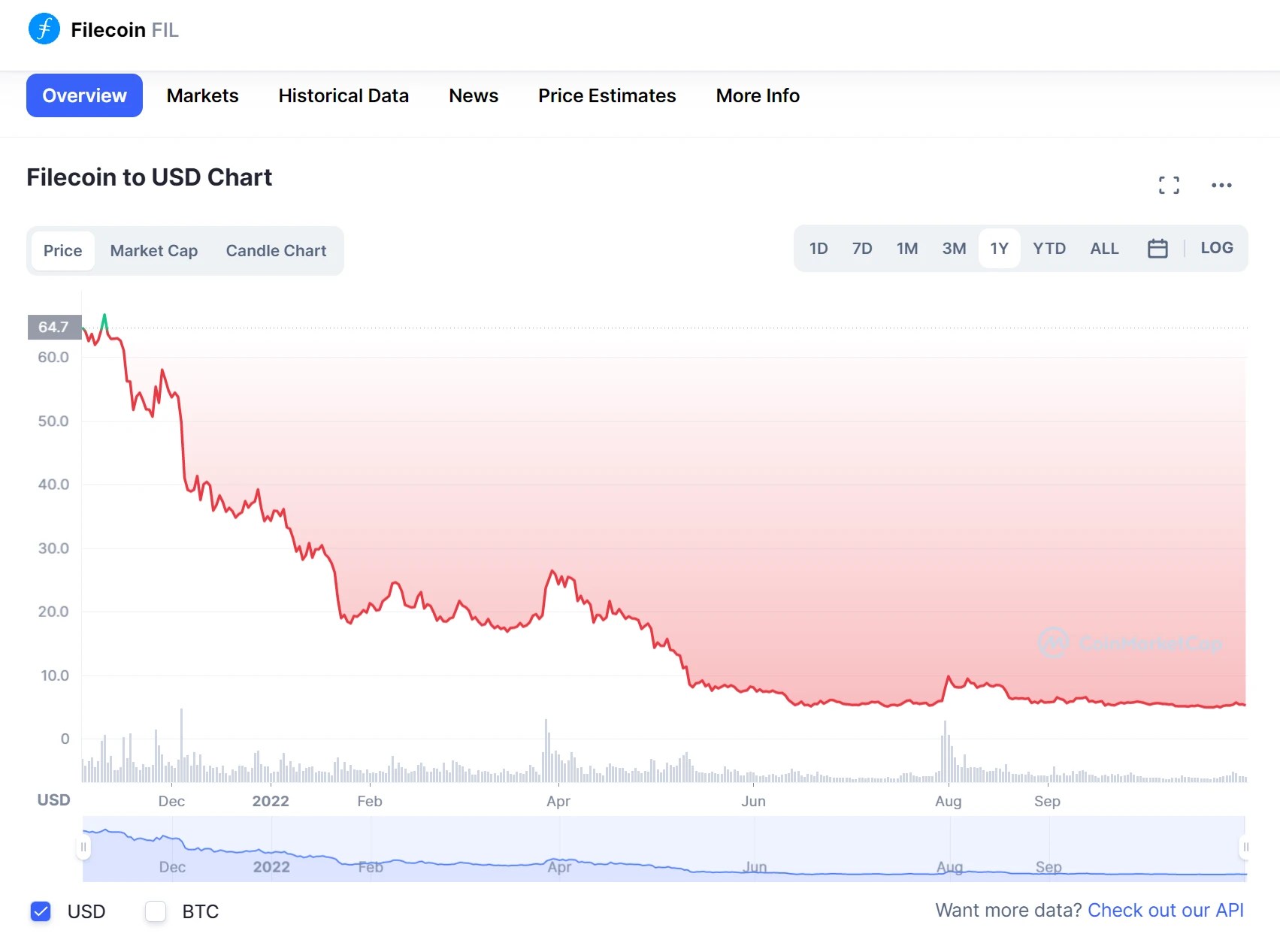Click the 64.7 price label on axis
1280x952 pixels.
[x=54, y=327]
